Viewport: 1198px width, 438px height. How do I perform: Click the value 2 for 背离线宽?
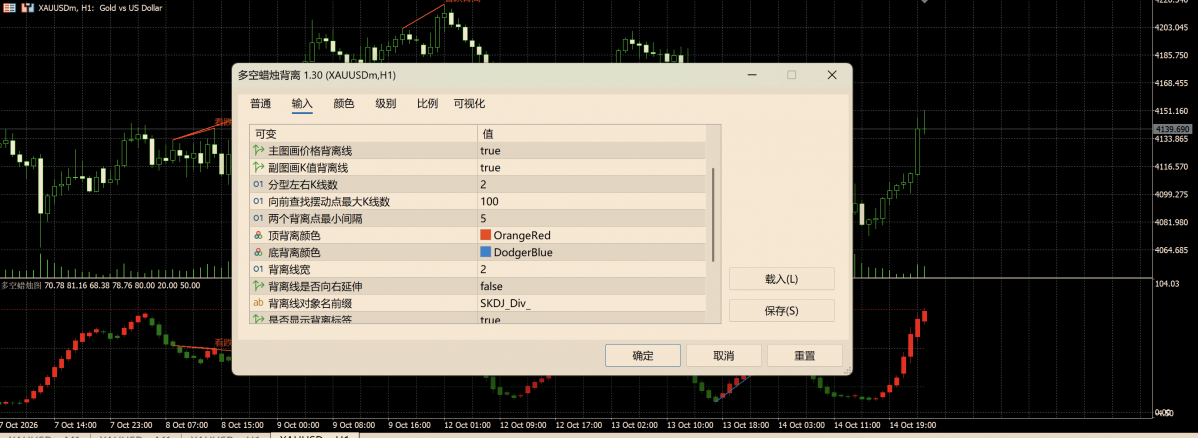[484, 269]
